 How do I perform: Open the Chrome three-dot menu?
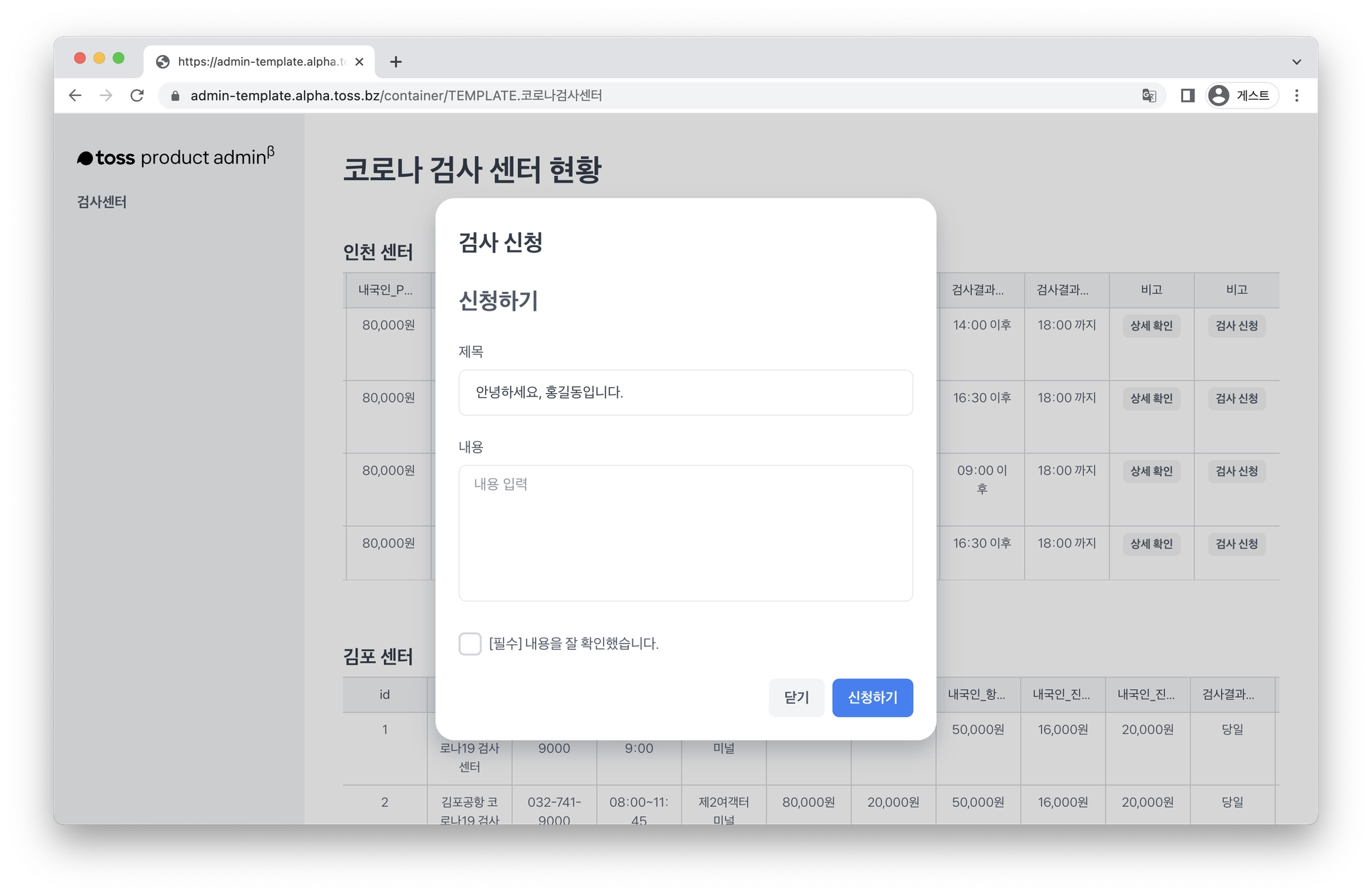(x=1296, y=96)
